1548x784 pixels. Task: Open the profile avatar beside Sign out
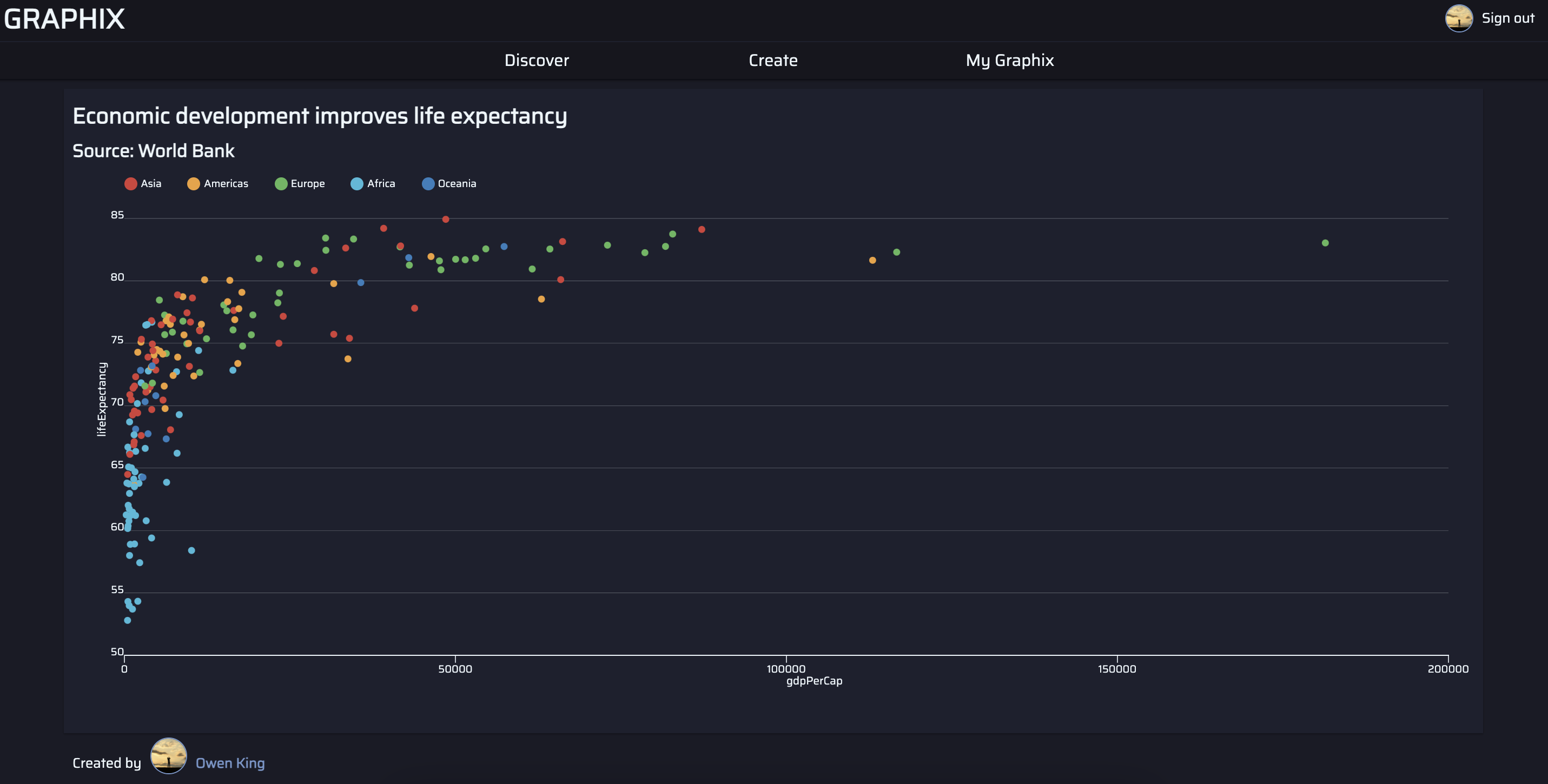coord(1458,18)
